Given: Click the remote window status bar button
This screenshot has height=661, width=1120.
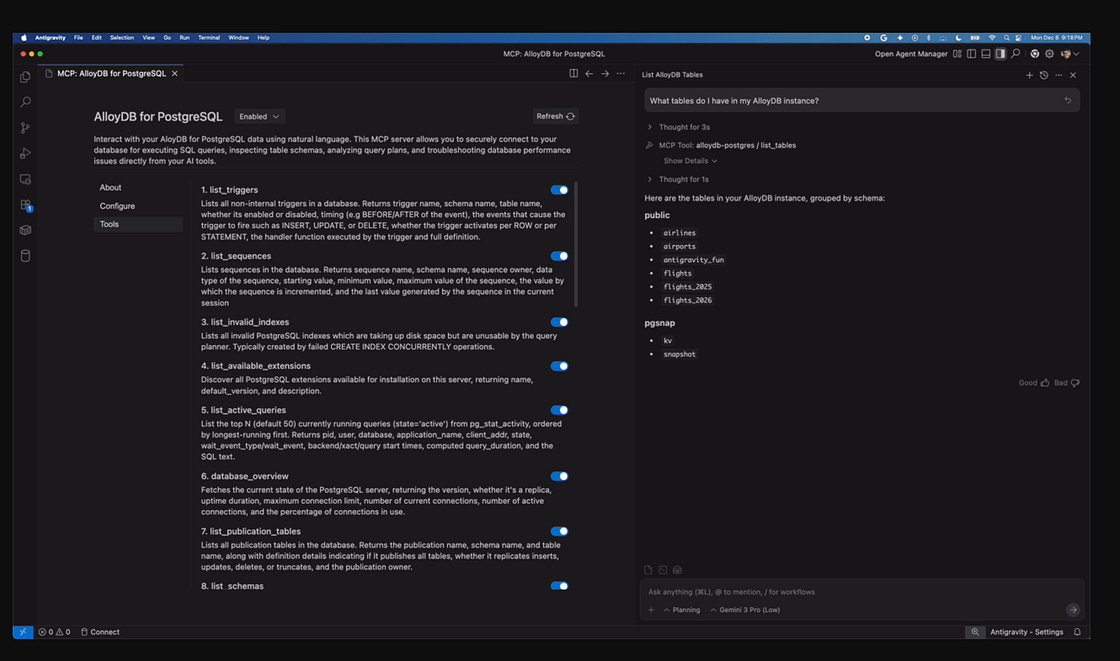Looking at the screenshot, I should click(23, 632).
